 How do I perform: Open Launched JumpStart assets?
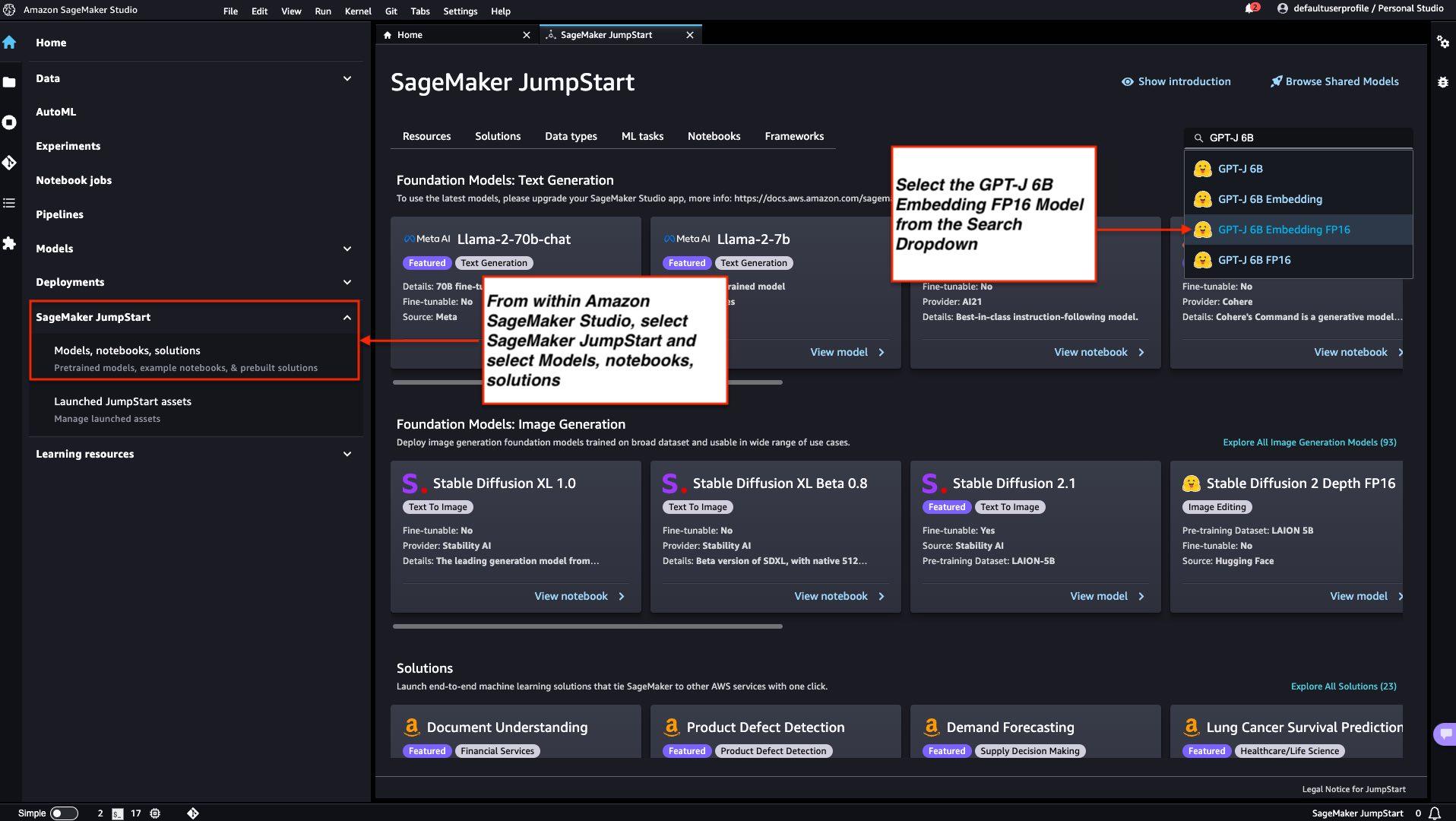pos(195,409)
